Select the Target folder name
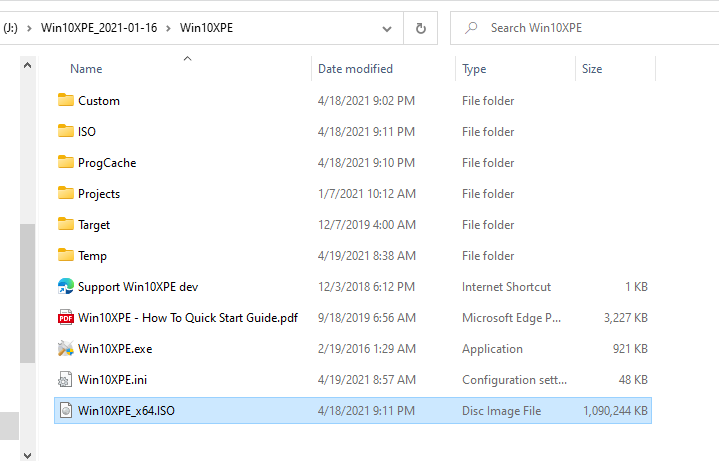The width and height of the screenshot is (719, 461). [x=94, y=225]
